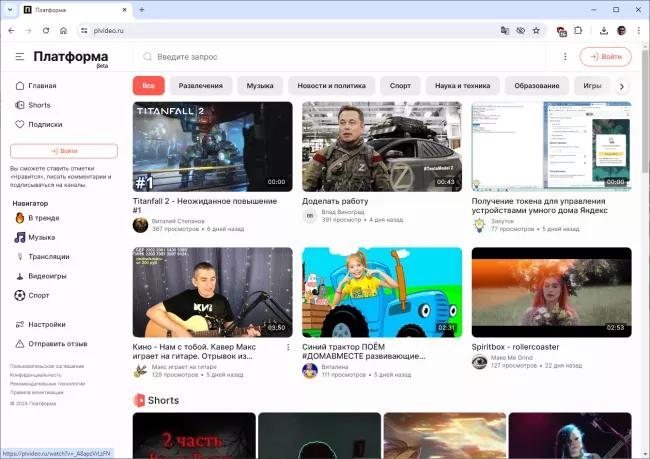Open Настройки in the sidebar
The width and height of the screenshot is (650, 459).
pos(46,325)
